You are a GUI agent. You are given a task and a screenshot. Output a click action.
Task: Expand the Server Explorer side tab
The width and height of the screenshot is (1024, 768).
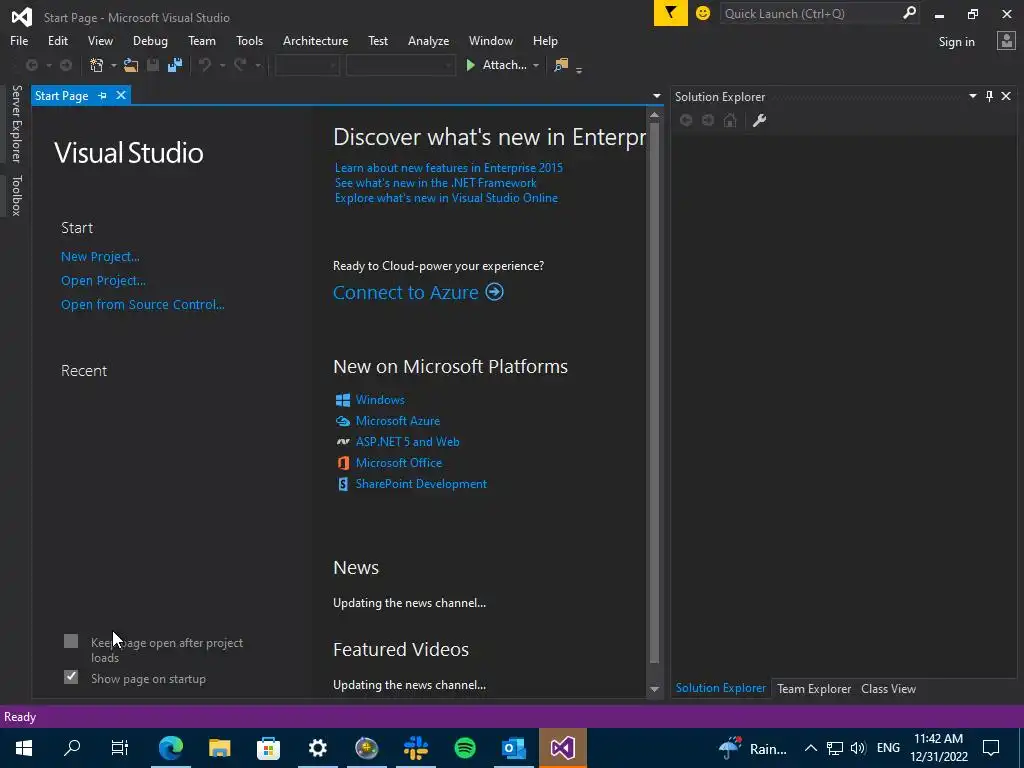pyautogui.click(x=16, y=124)
